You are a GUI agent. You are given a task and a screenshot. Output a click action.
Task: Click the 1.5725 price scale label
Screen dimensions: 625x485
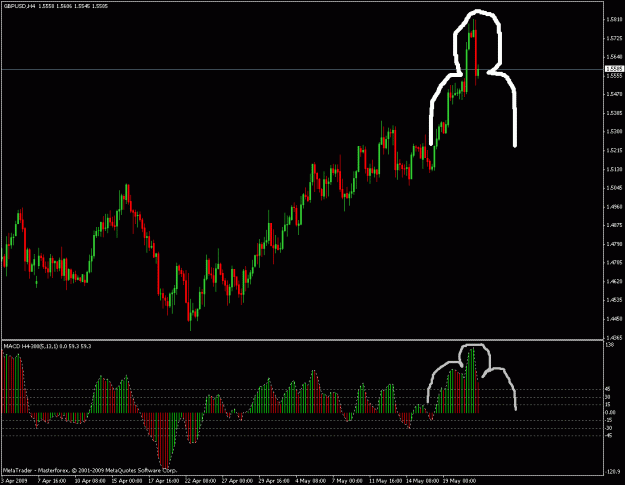(614, 38)
